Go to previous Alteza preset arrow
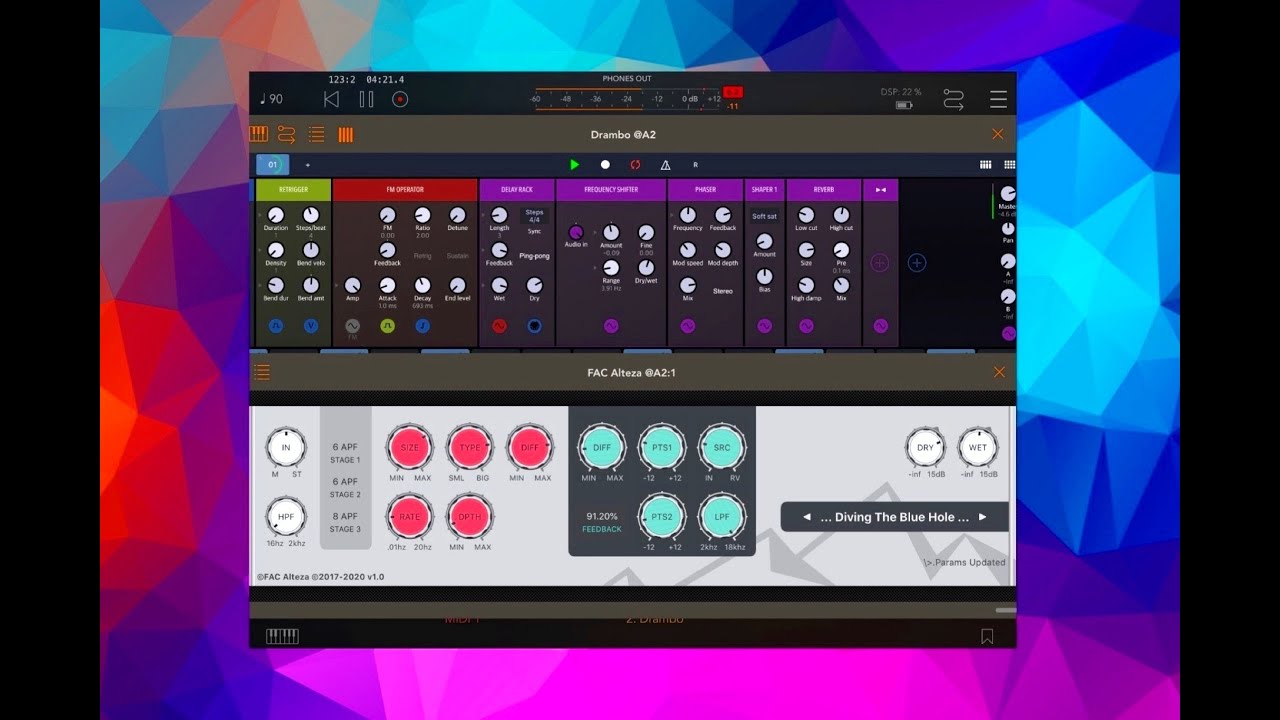Screen dimensions: 1280x720 point(807,517)
